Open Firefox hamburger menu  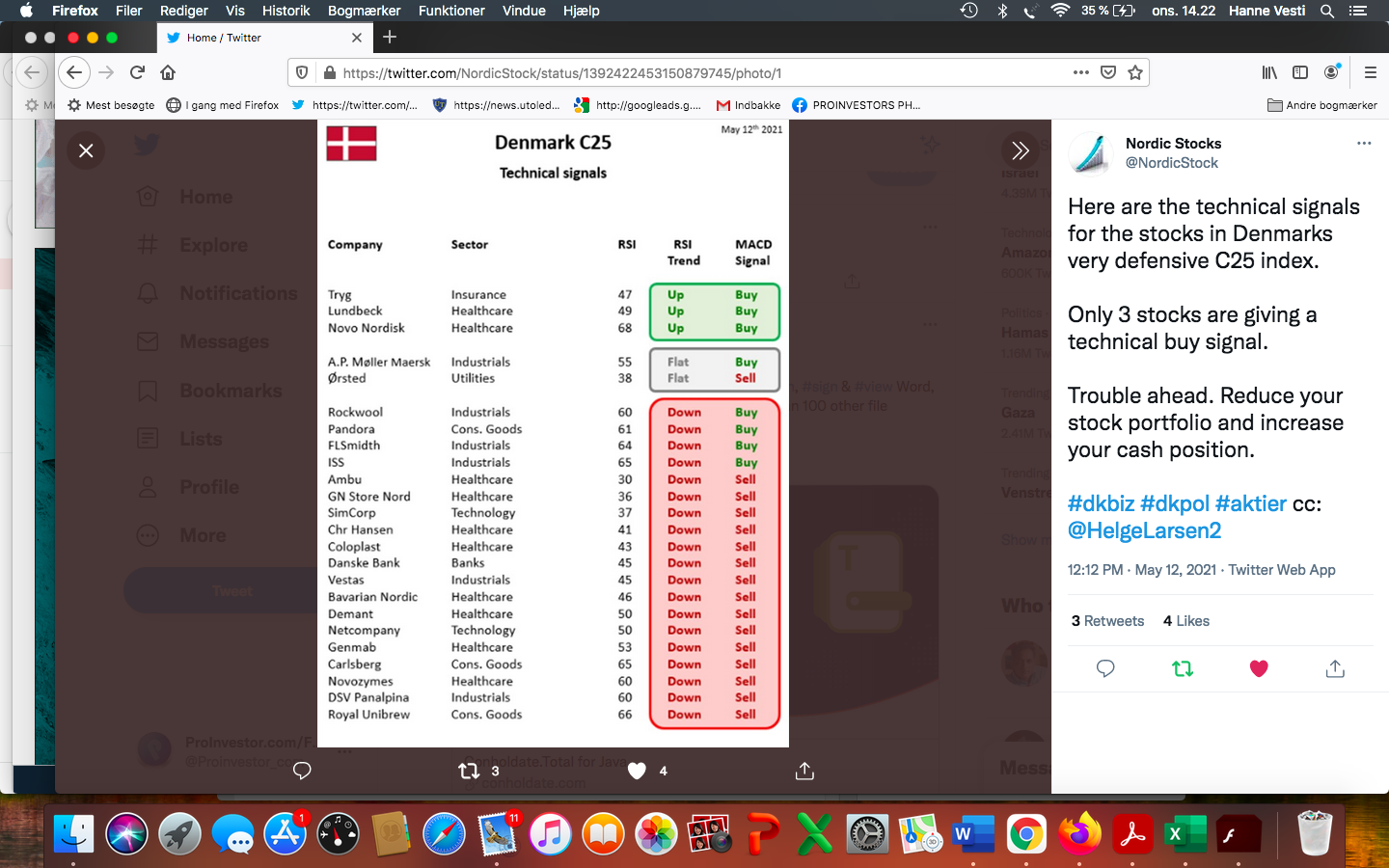[1370, 72]
